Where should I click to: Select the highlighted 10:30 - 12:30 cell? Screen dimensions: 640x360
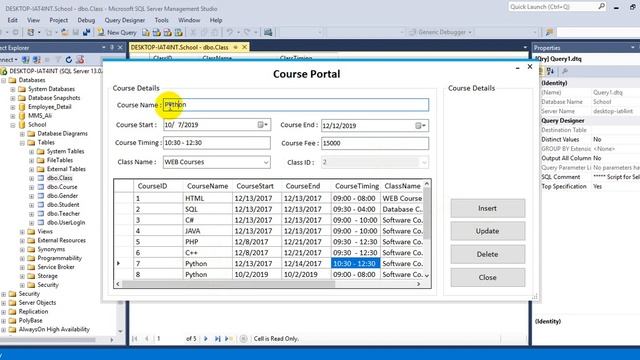click(x=355, y=264)
